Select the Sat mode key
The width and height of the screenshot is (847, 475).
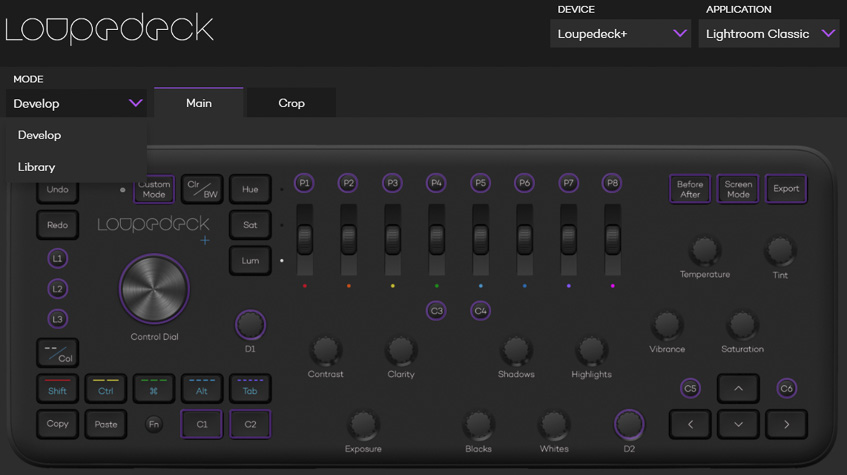coord(250,225)
